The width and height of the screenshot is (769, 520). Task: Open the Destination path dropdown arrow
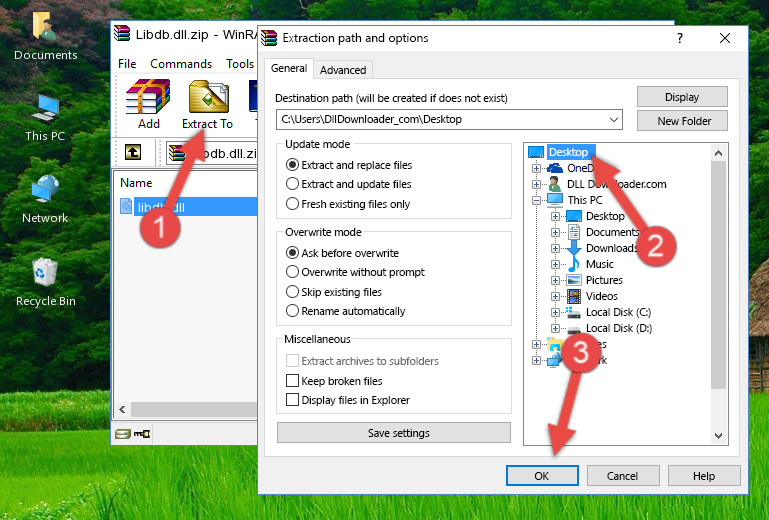point(614,120)
